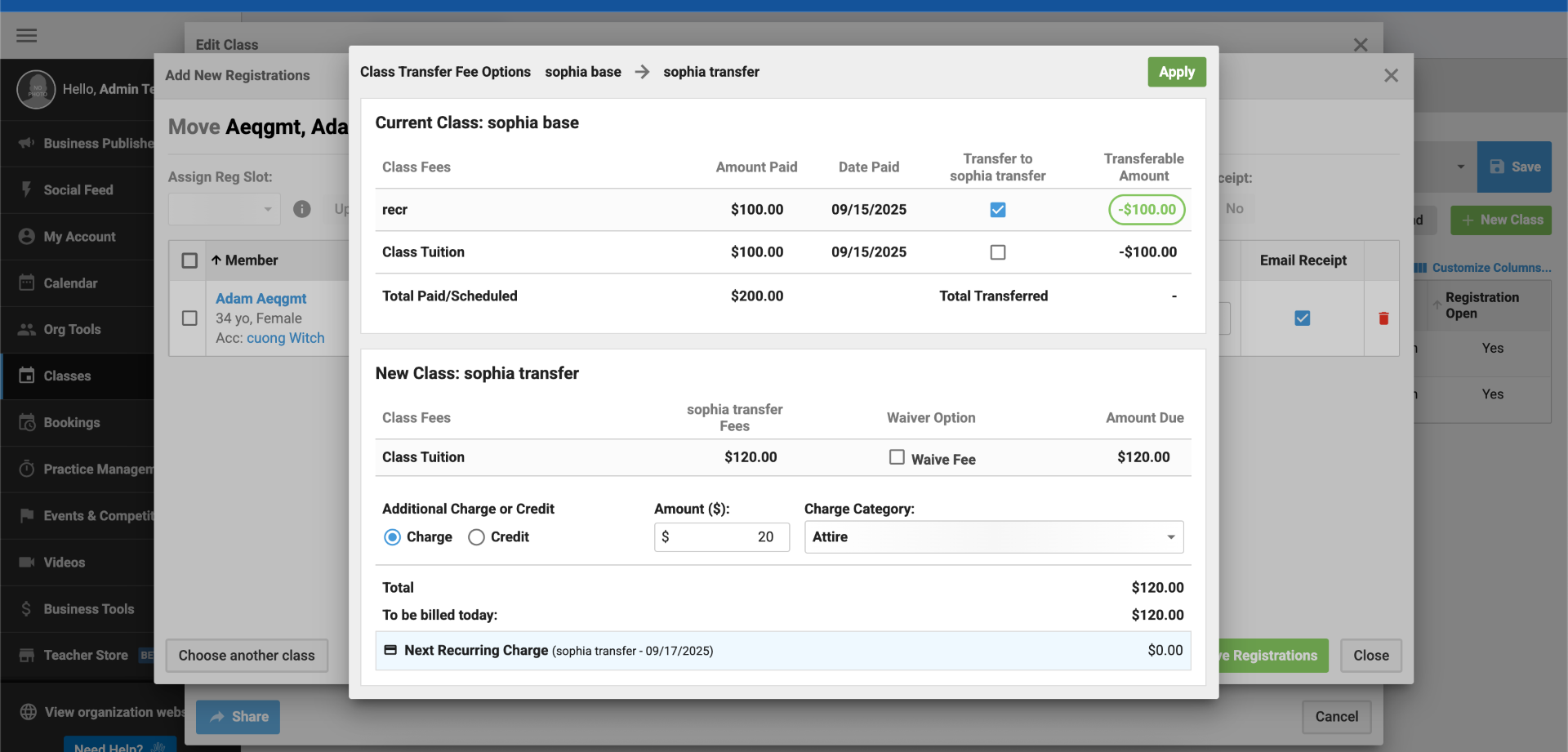Click the info icon beside Assign Reg Slot

pos(302,209)
